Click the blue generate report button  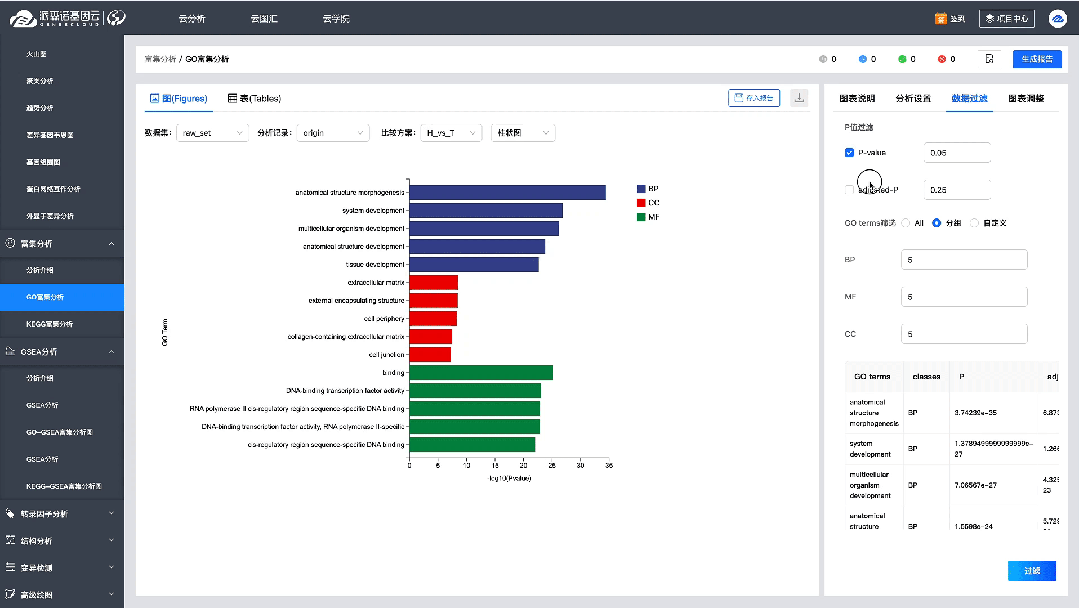1037,59
